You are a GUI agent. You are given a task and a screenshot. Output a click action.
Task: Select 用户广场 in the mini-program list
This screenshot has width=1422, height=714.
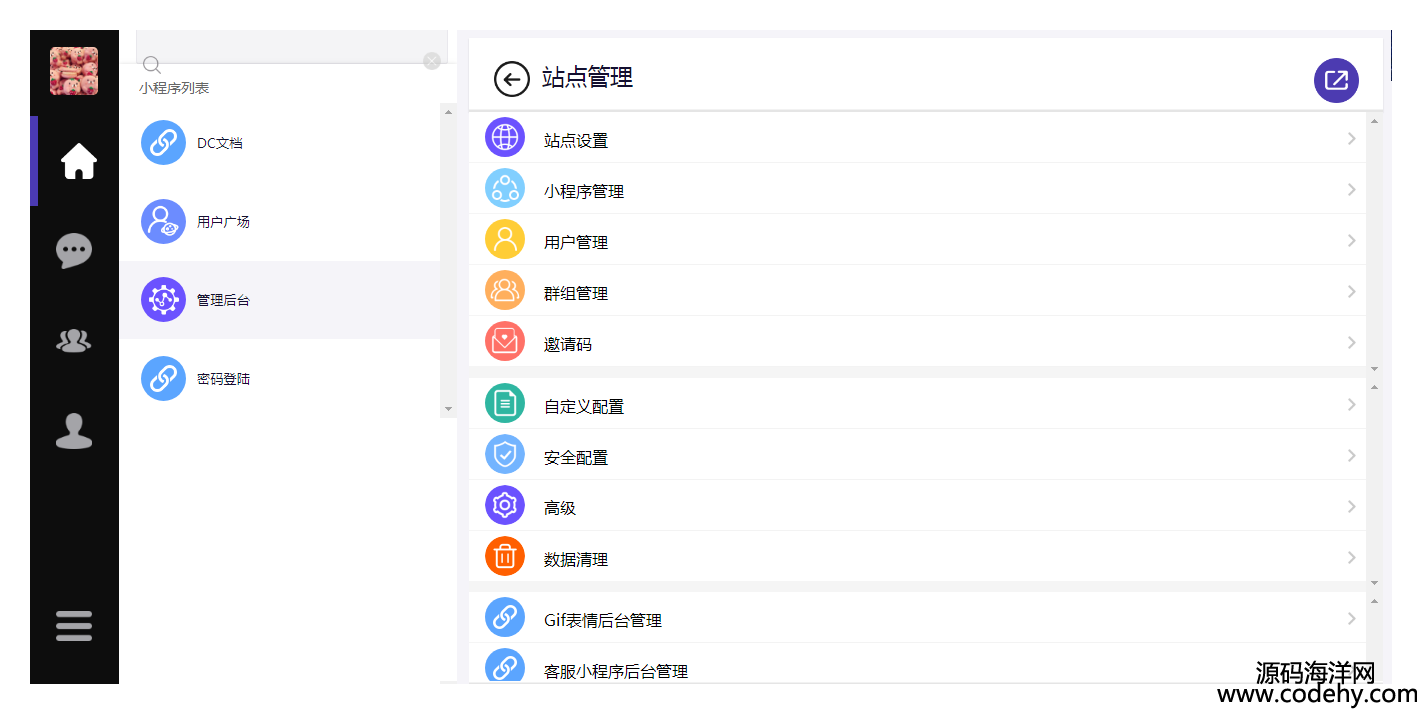click(223, 222)
